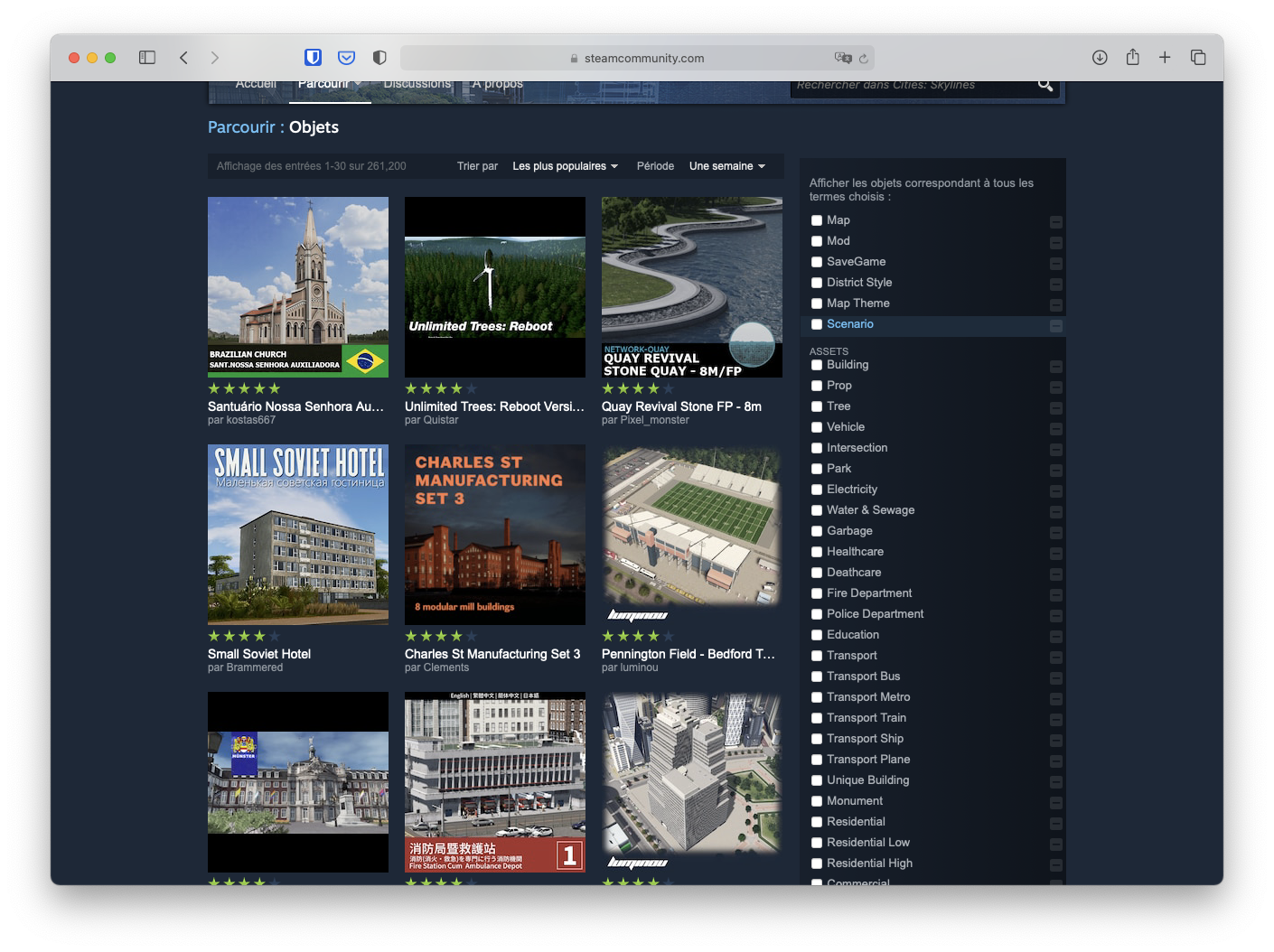Expand the Parcourir menu dropdown
The height and width of the screenshot is (952, 1274).
(x=330, y=84)
